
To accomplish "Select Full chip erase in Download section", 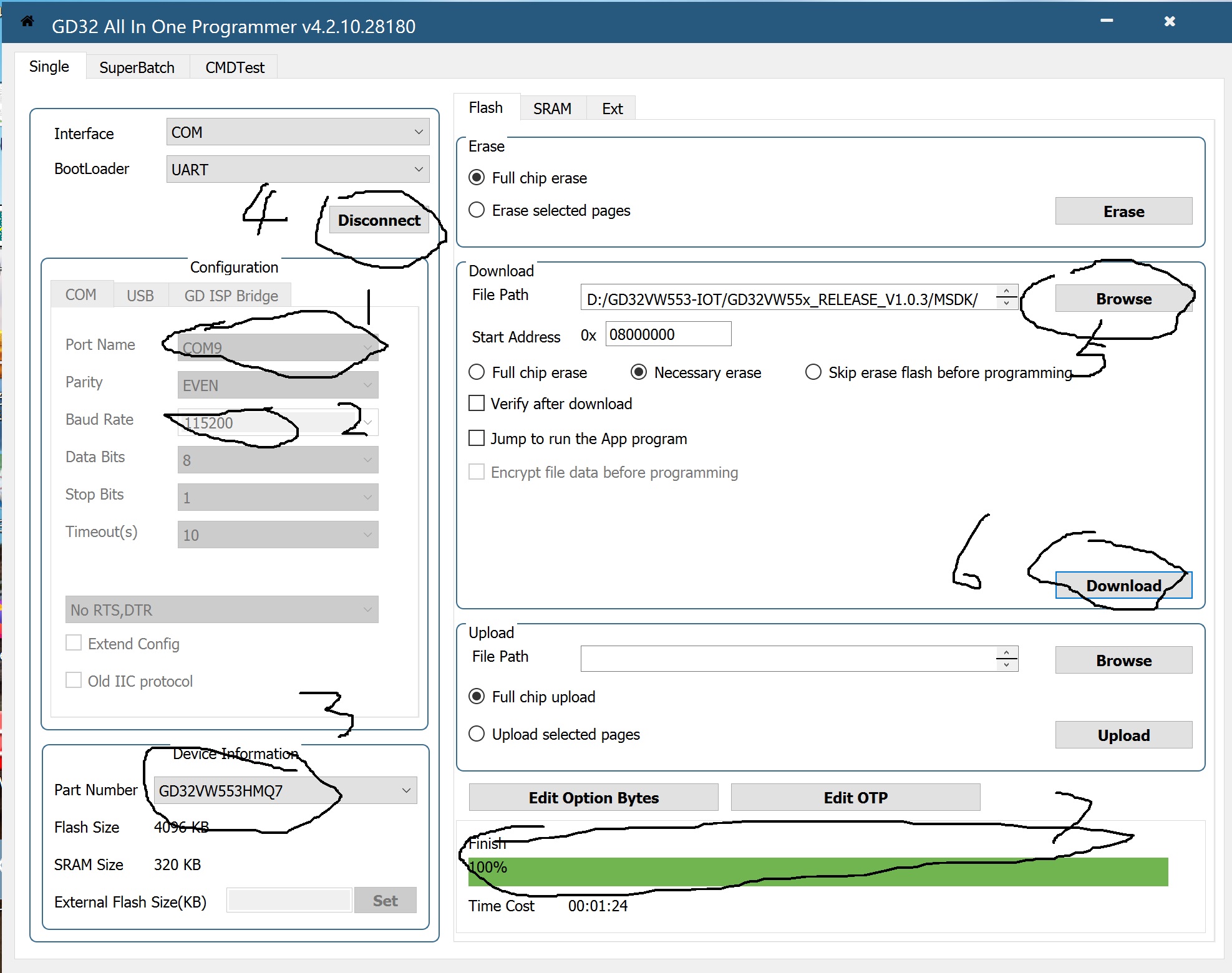I will click(477, 372).
